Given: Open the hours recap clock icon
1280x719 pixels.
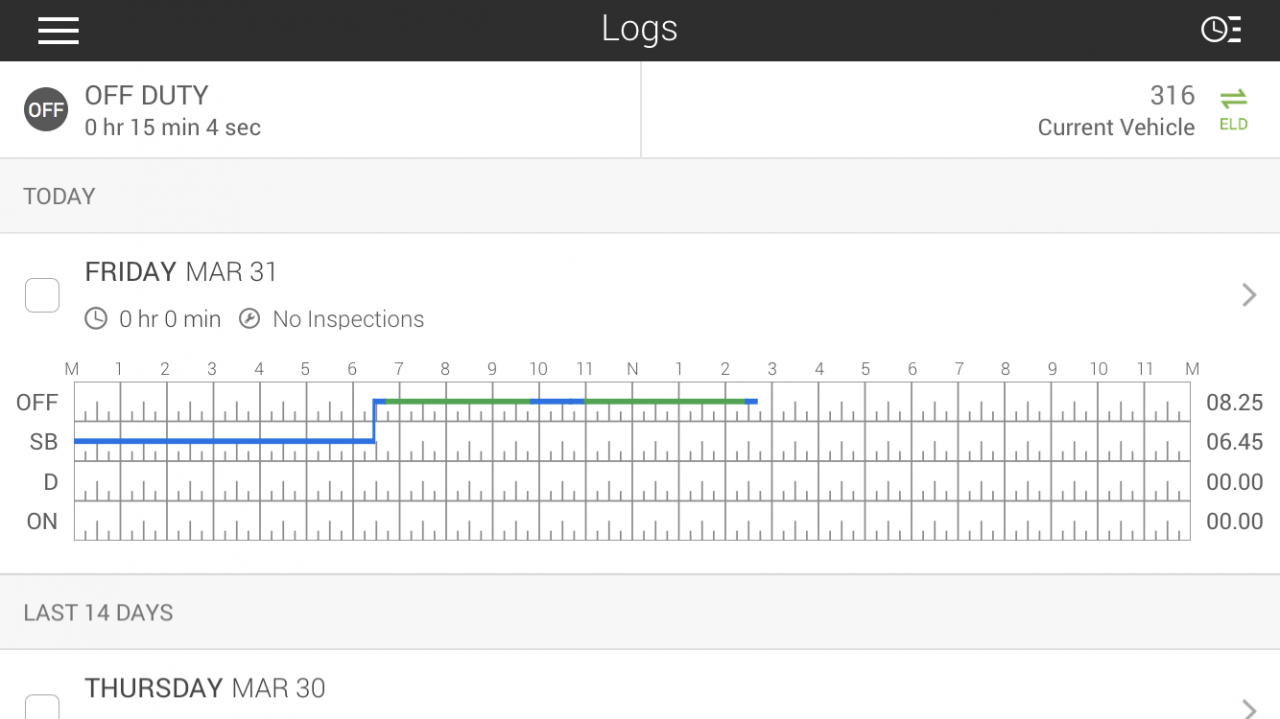Looking at the screenshot, I should pos(1221,30).
